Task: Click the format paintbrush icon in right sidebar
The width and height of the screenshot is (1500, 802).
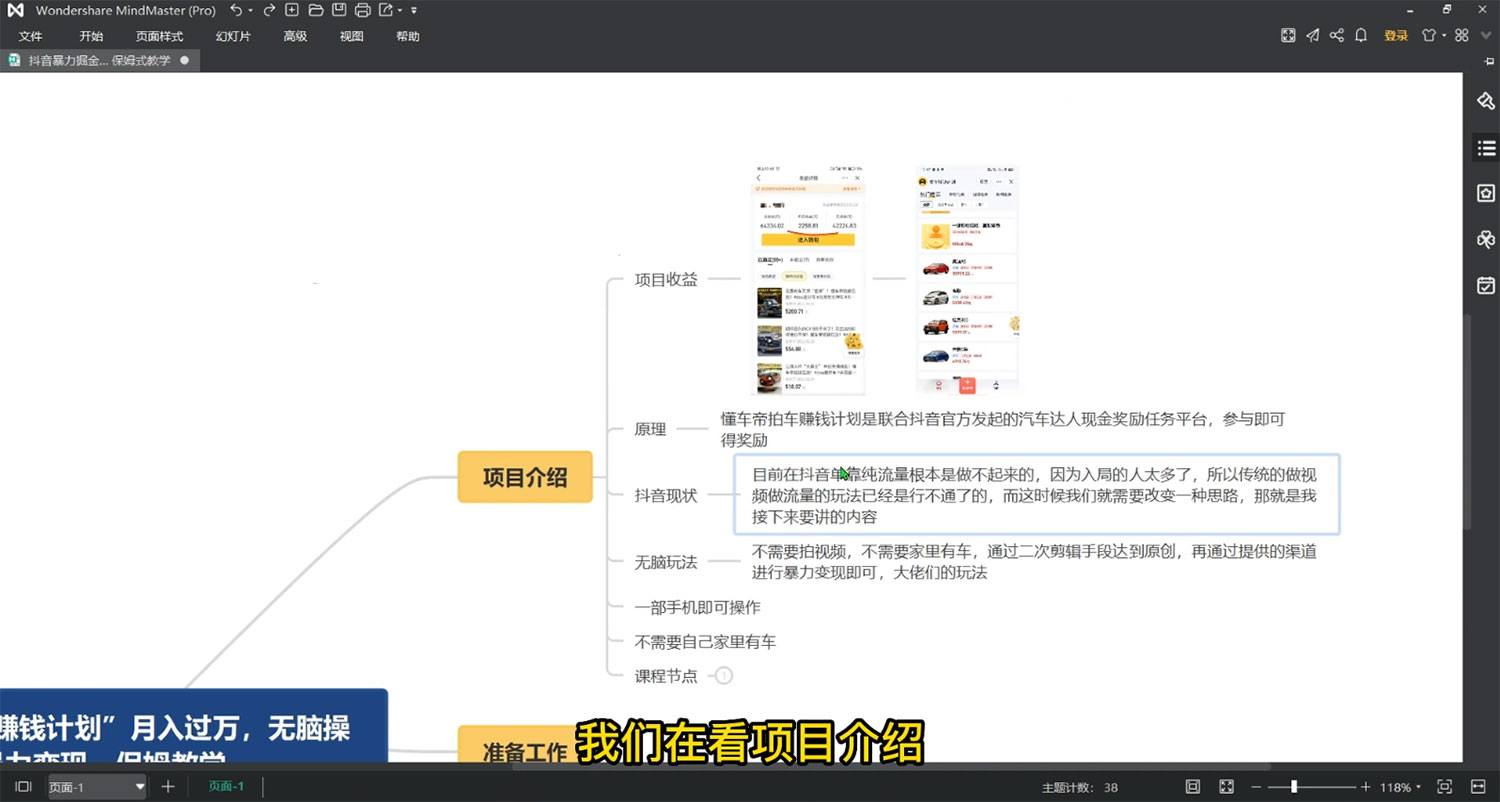Action: (1486, 100)
